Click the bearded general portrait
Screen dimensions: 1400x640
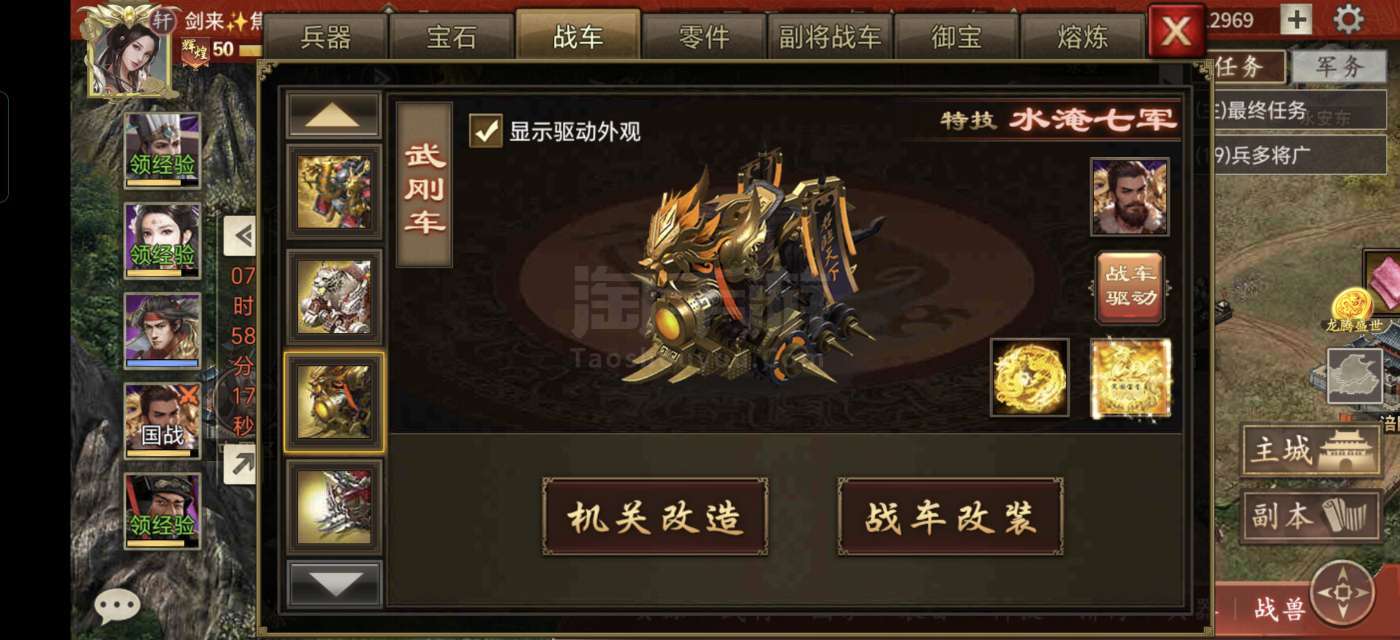pos(1130,196)
